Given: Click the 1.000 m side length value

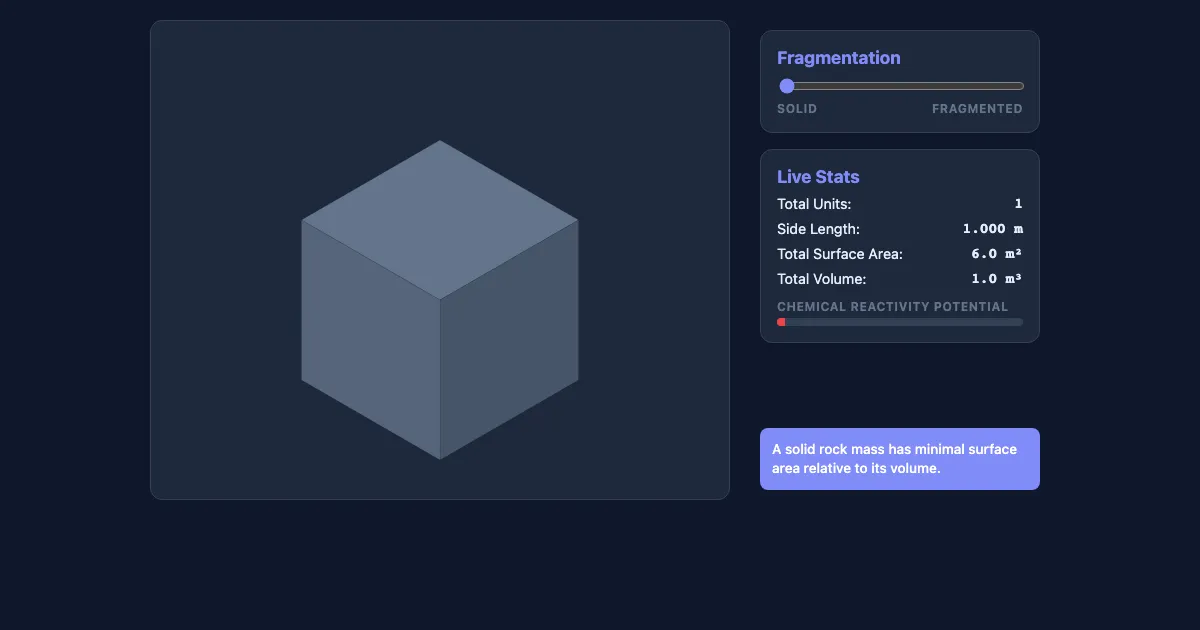Looking at the screenshot, I should 993,229.
